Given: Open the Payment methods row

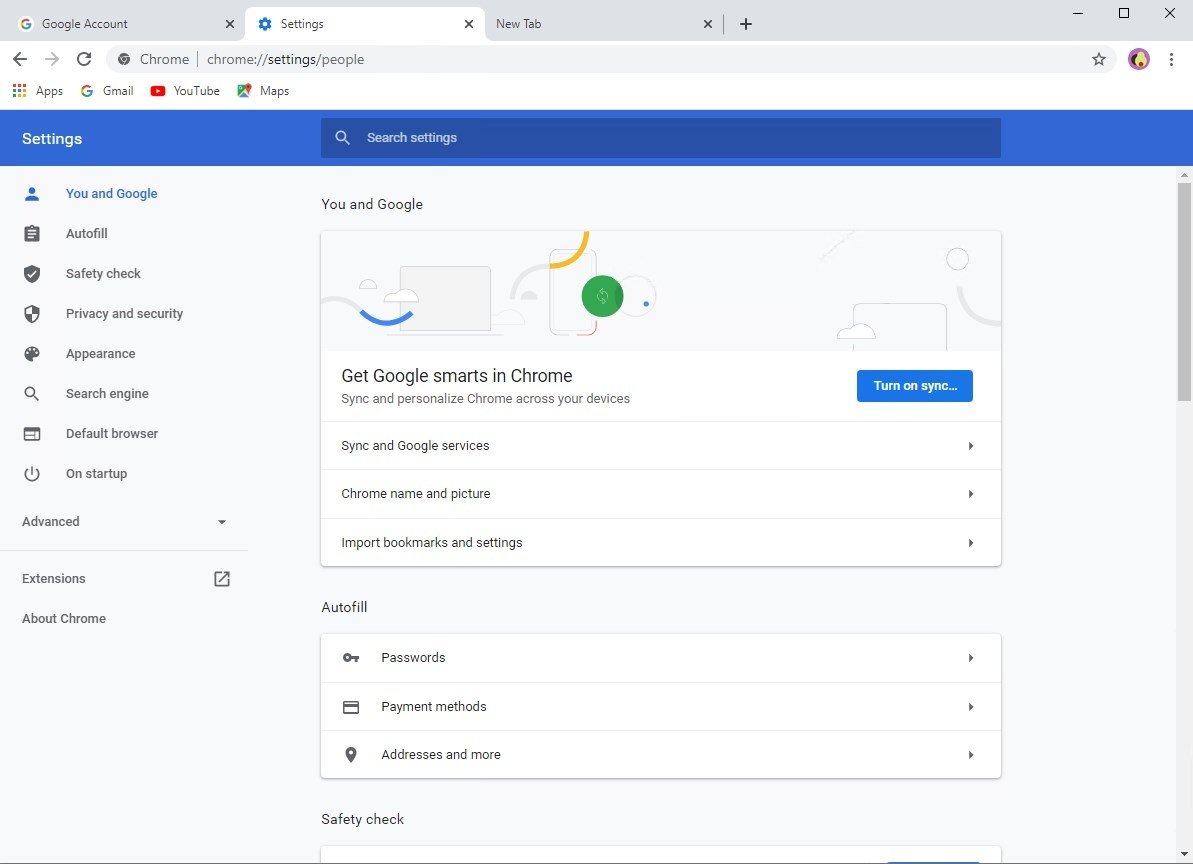Looking at the screenshot, I should [x=660, y=707].
